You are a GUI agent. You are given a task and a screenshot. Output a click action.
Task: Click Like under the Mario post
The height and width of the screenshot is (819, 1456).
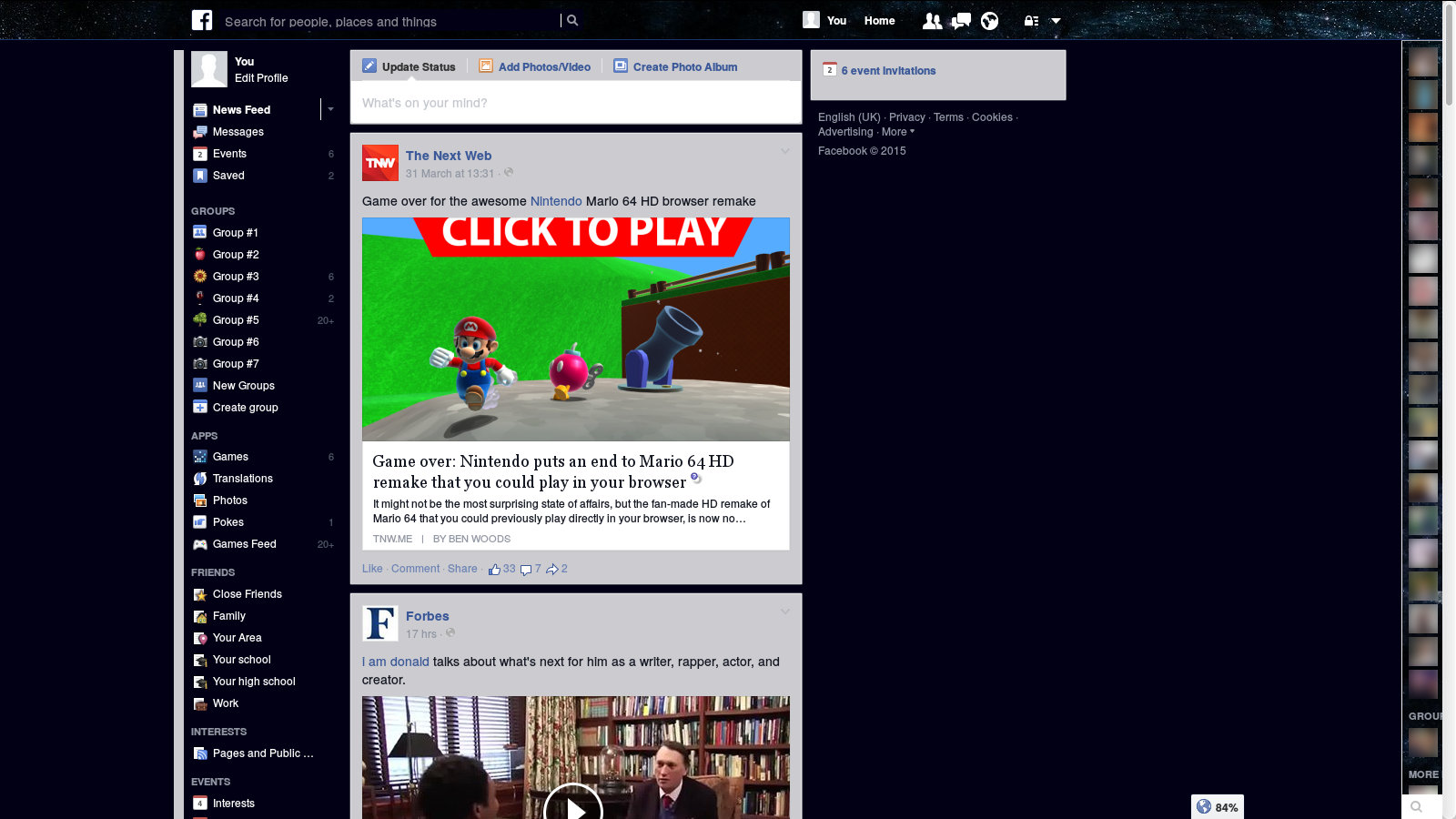[x=372, y=569]
